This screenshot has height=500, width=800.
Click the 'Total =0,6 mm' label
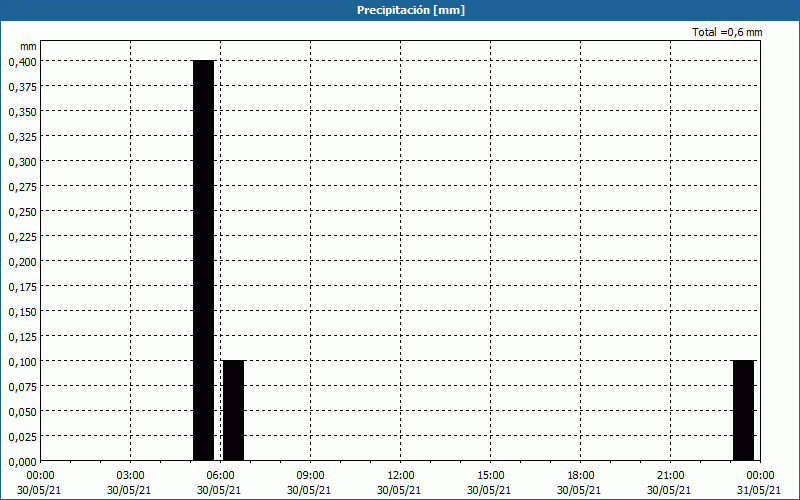point(727,32)
